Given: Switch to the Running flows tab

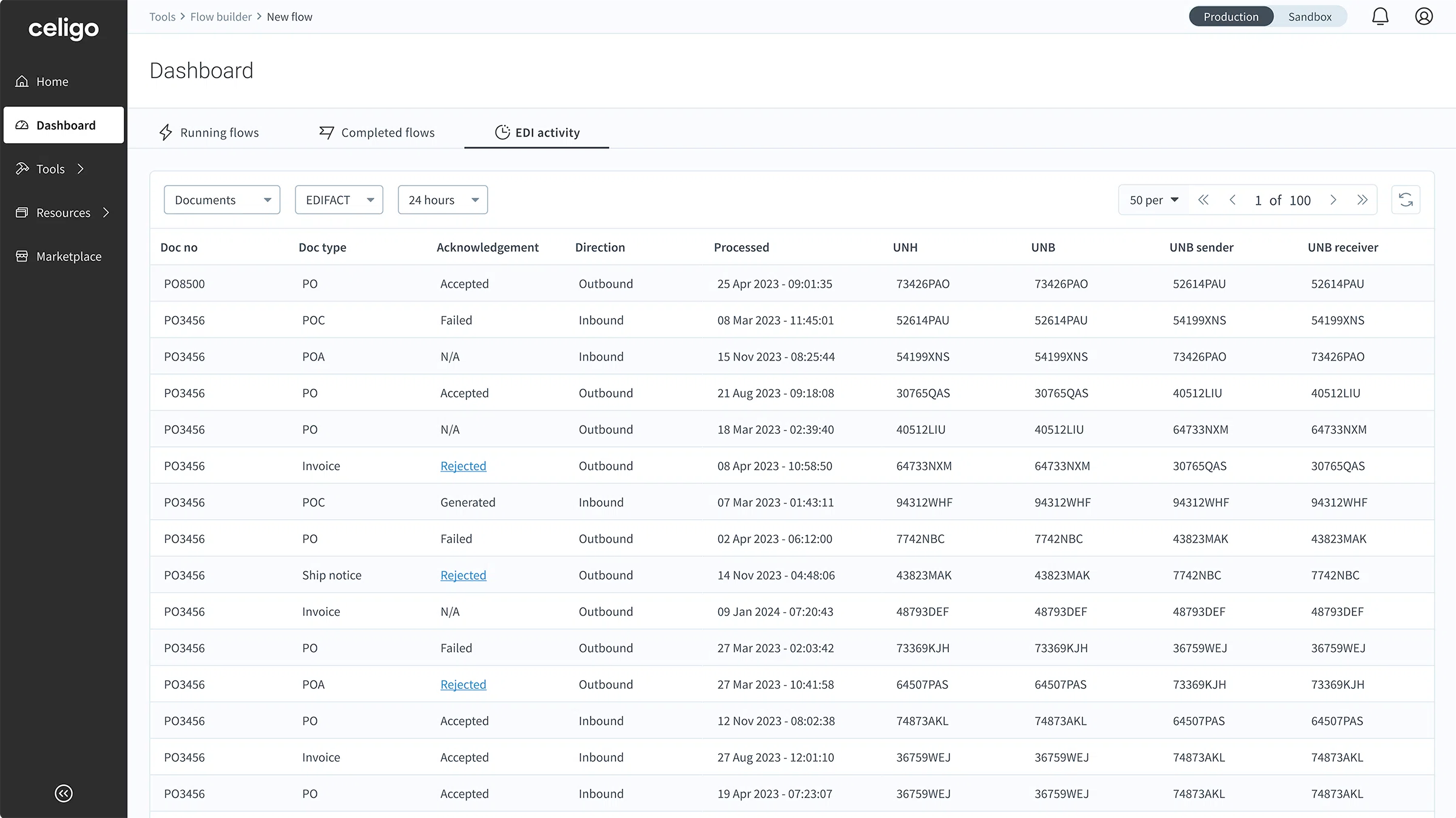Looking at the screenshot, I should (209, 132).
